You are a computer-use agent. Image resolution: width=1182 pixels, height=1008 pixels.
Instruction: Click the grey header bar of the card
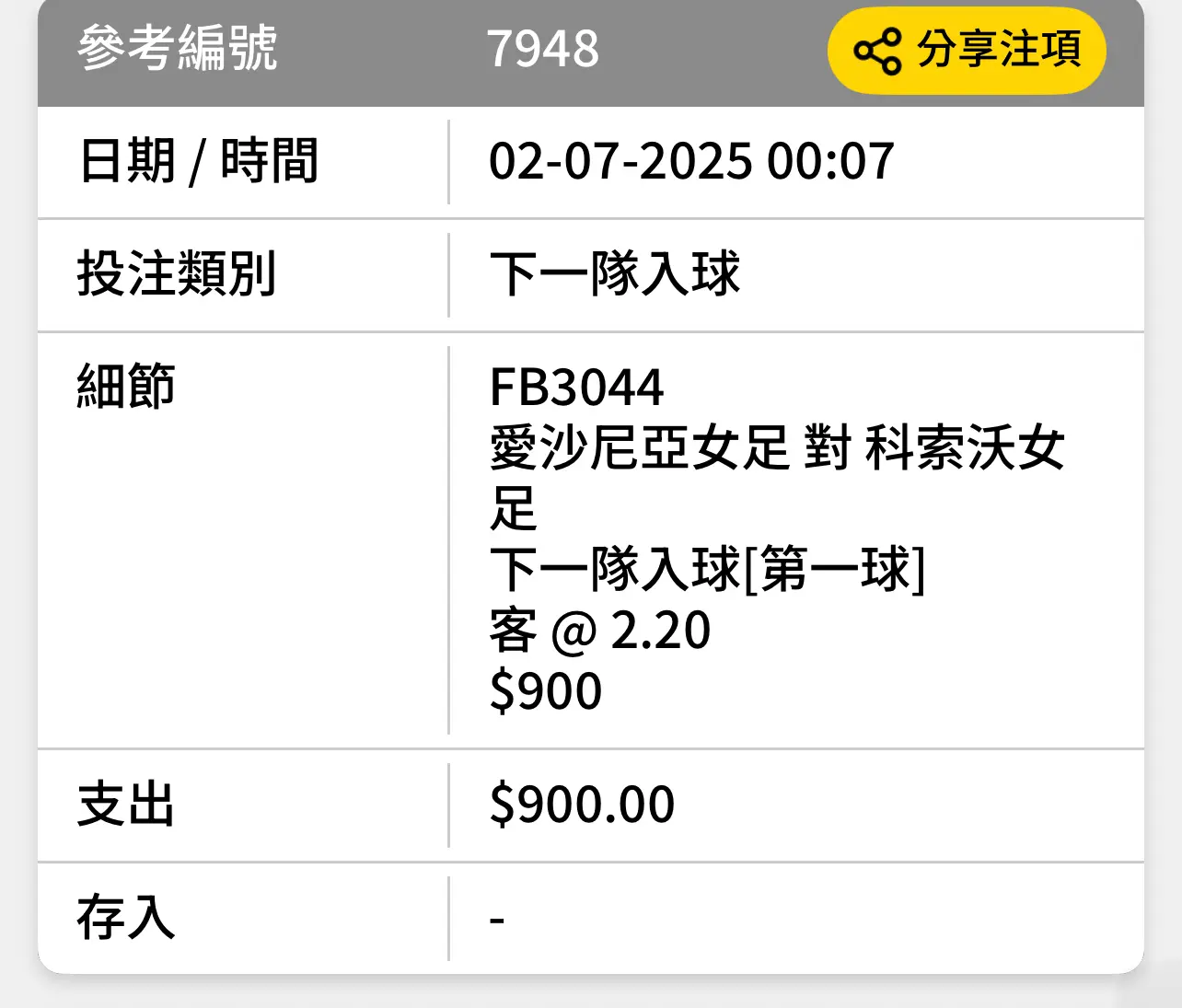591,52
